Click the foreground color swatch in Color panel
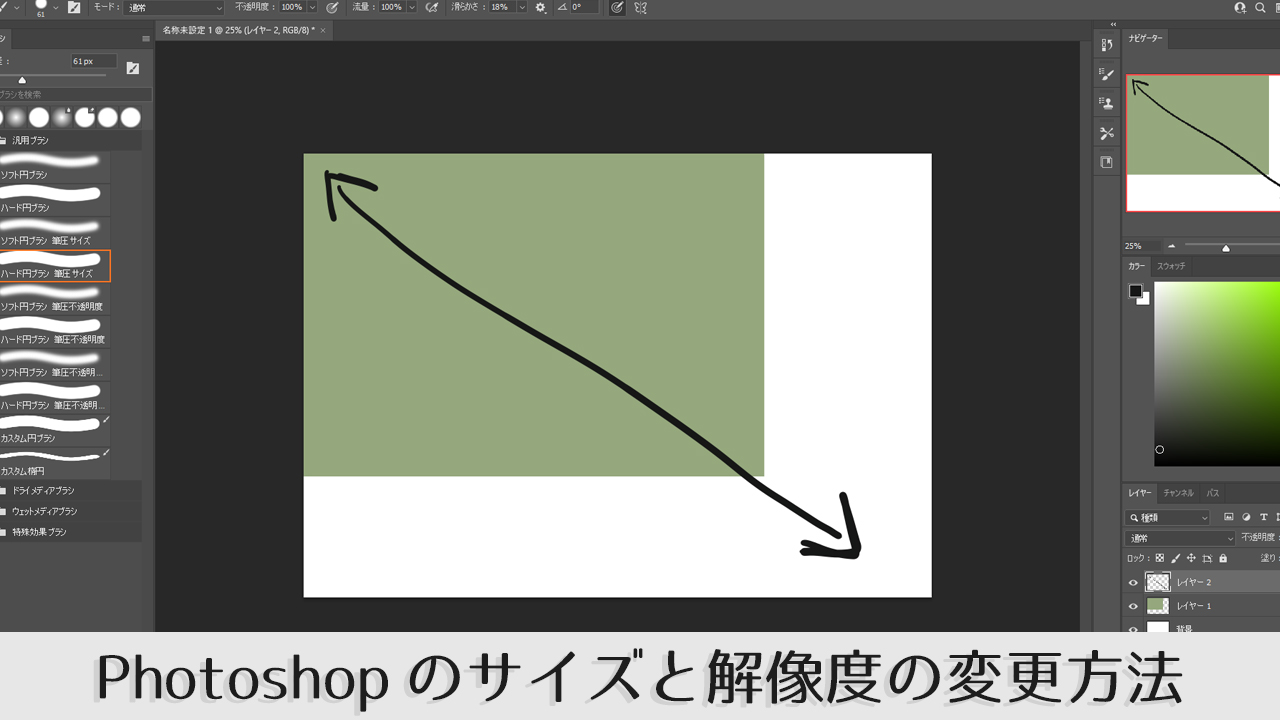This screenshot has height=720, width=1280. (x=1136, y=291)
